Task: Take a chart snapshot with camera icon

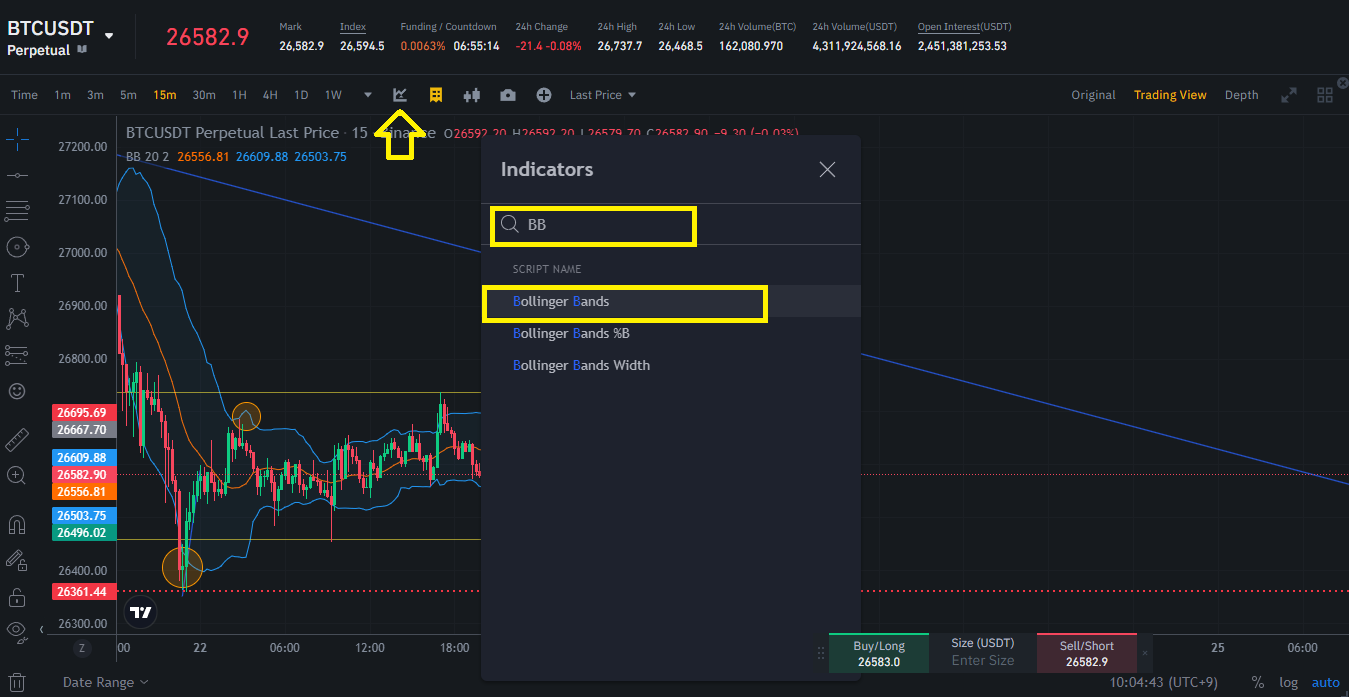Action: coord(508,95)
